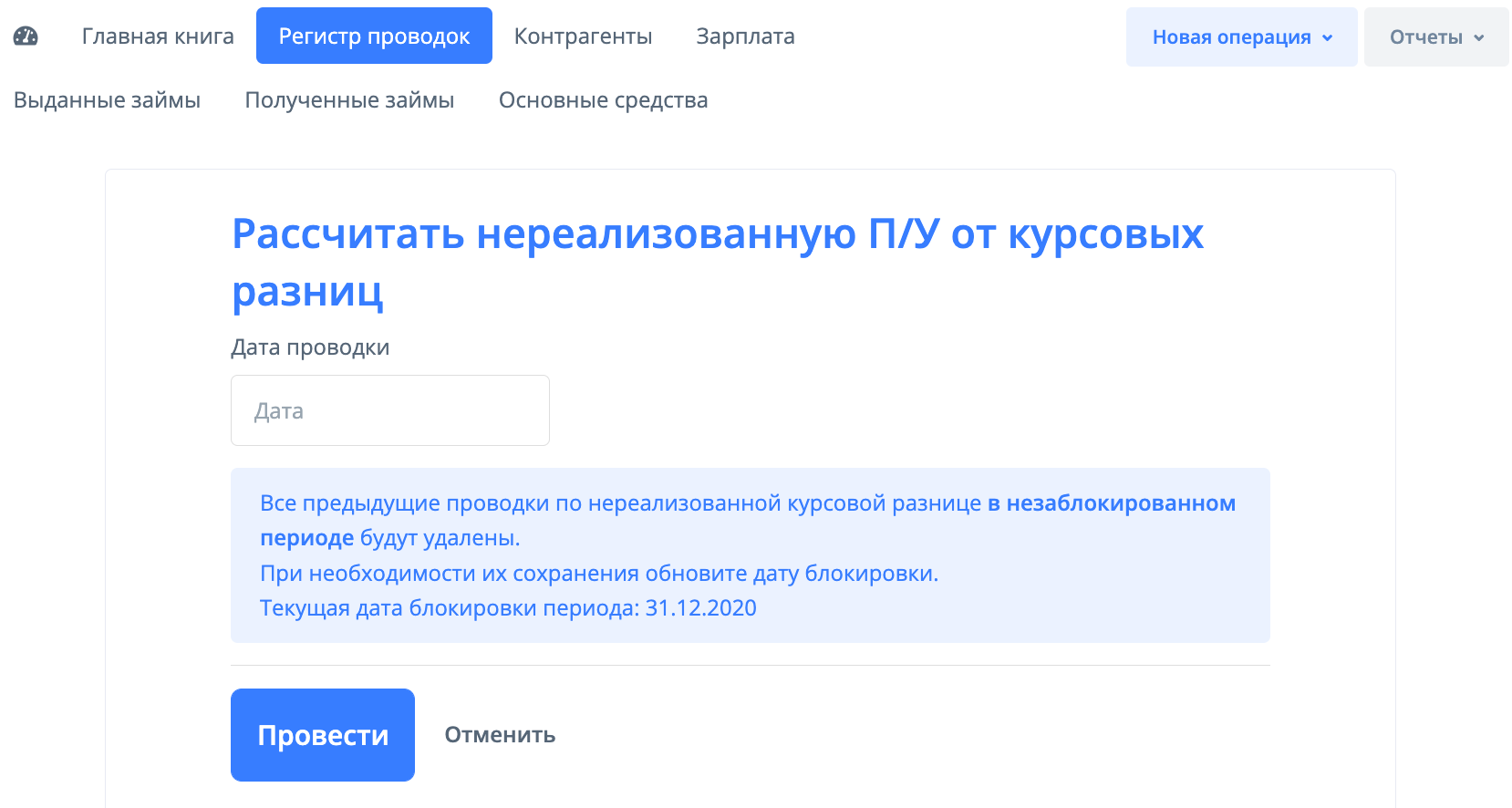1512x808 pixels.
Task: Open Основные средства section
Action: click(603, 100)
